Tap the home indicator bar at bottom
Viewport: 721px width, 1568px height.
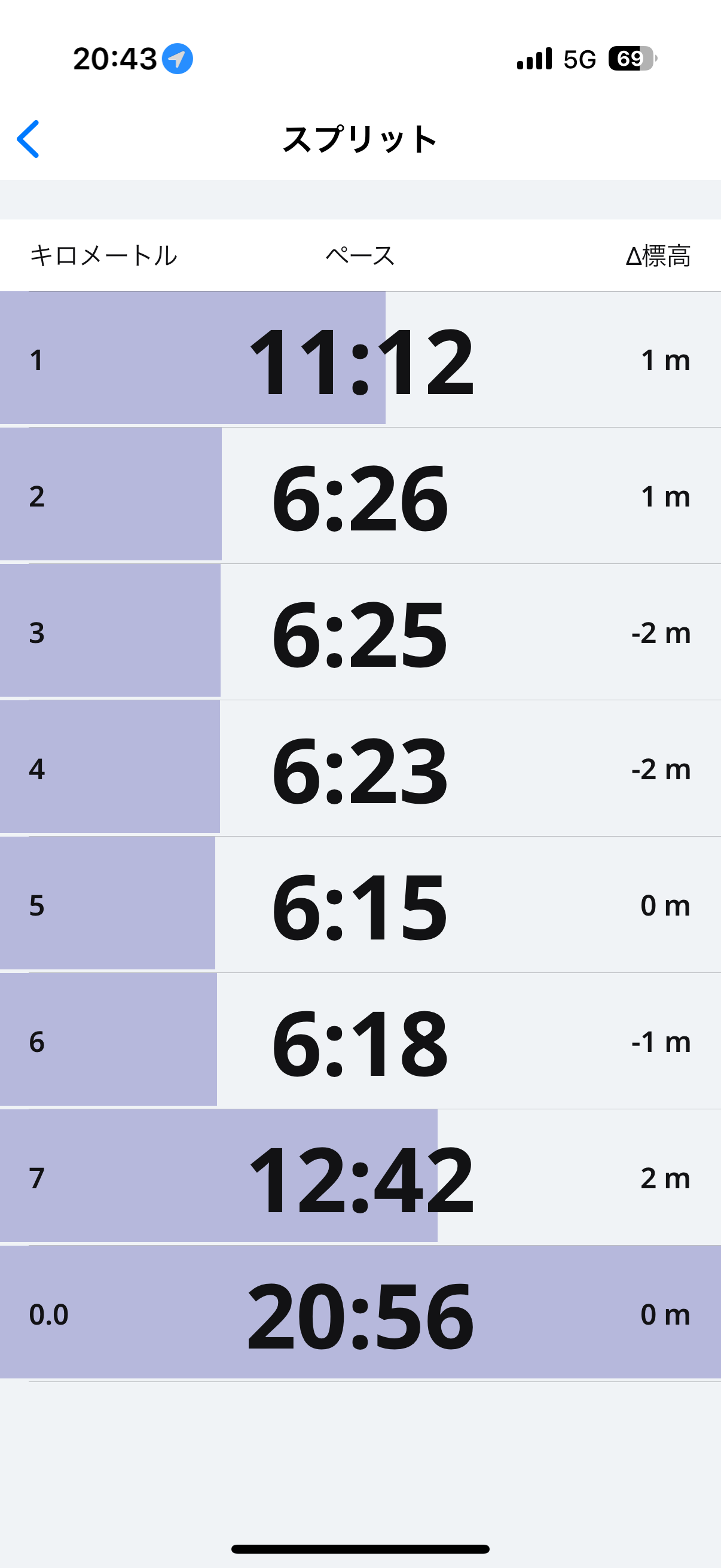(360, 1548)
